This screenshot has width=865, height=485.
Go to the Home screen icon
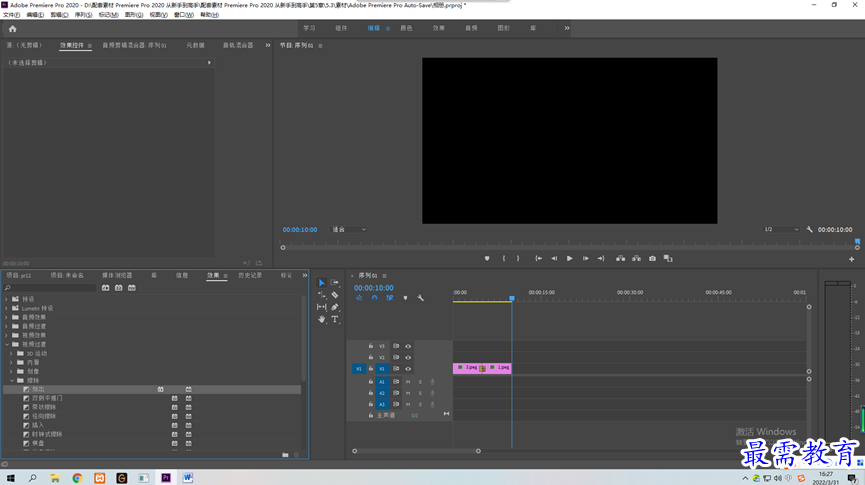click(12, 29)
